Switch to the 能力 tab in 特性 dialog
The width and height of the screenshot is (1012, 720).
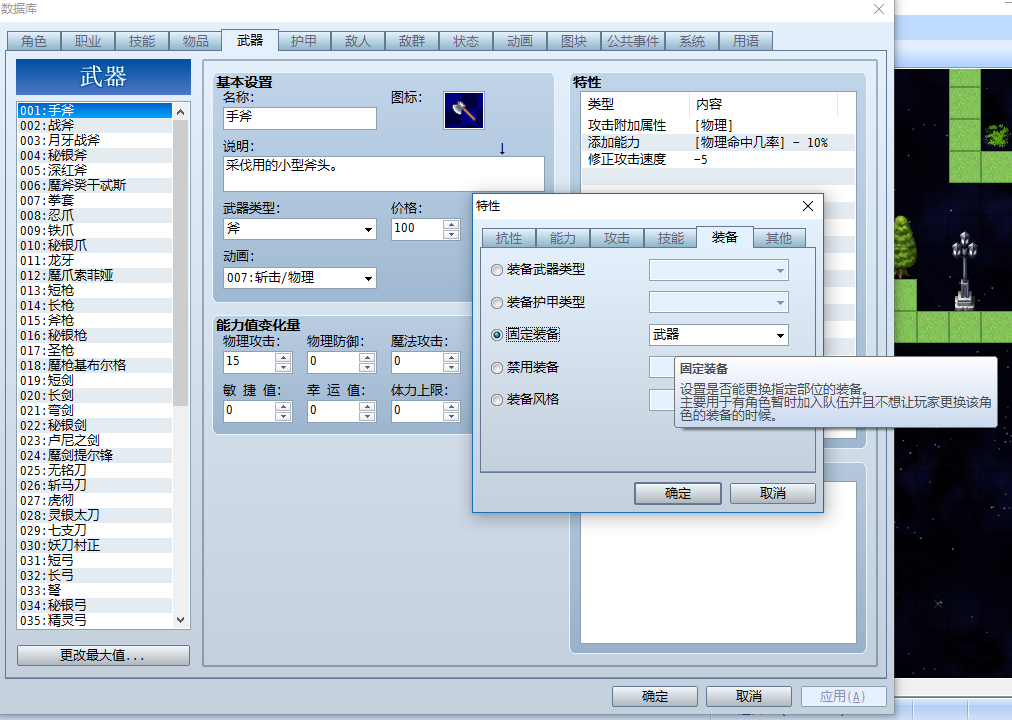click(x=562, y=238)
